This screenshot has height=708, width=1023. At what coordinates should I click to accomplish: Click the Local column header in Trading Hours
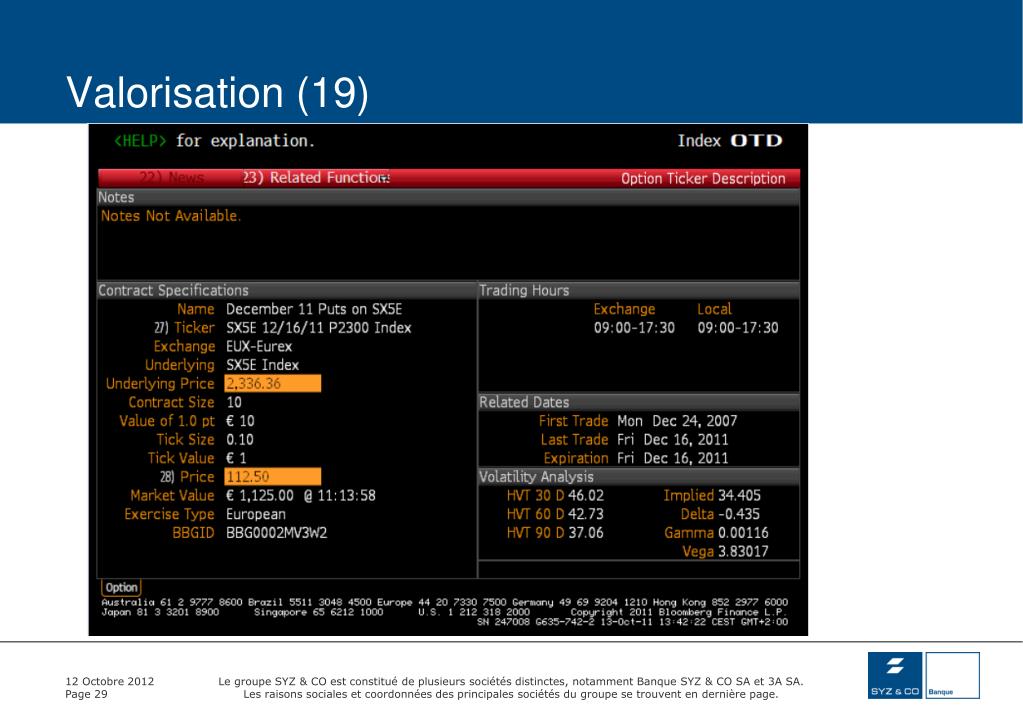(x=714, y=309)
